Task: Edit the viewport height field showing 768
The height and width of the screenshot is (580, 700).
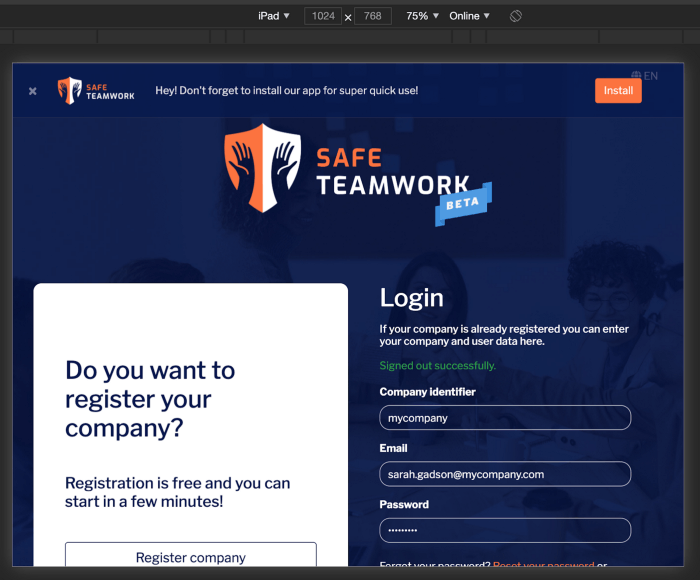Action: click(x=372, y=16)
